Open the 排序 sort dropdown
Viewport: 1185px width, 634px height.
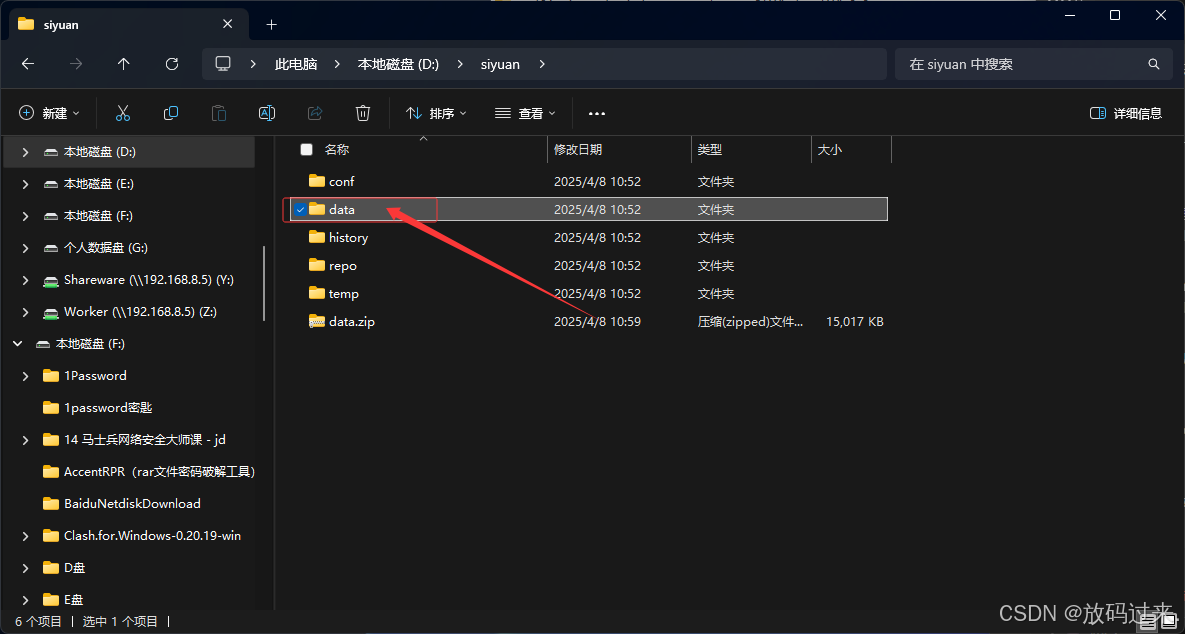pos(435,112)
